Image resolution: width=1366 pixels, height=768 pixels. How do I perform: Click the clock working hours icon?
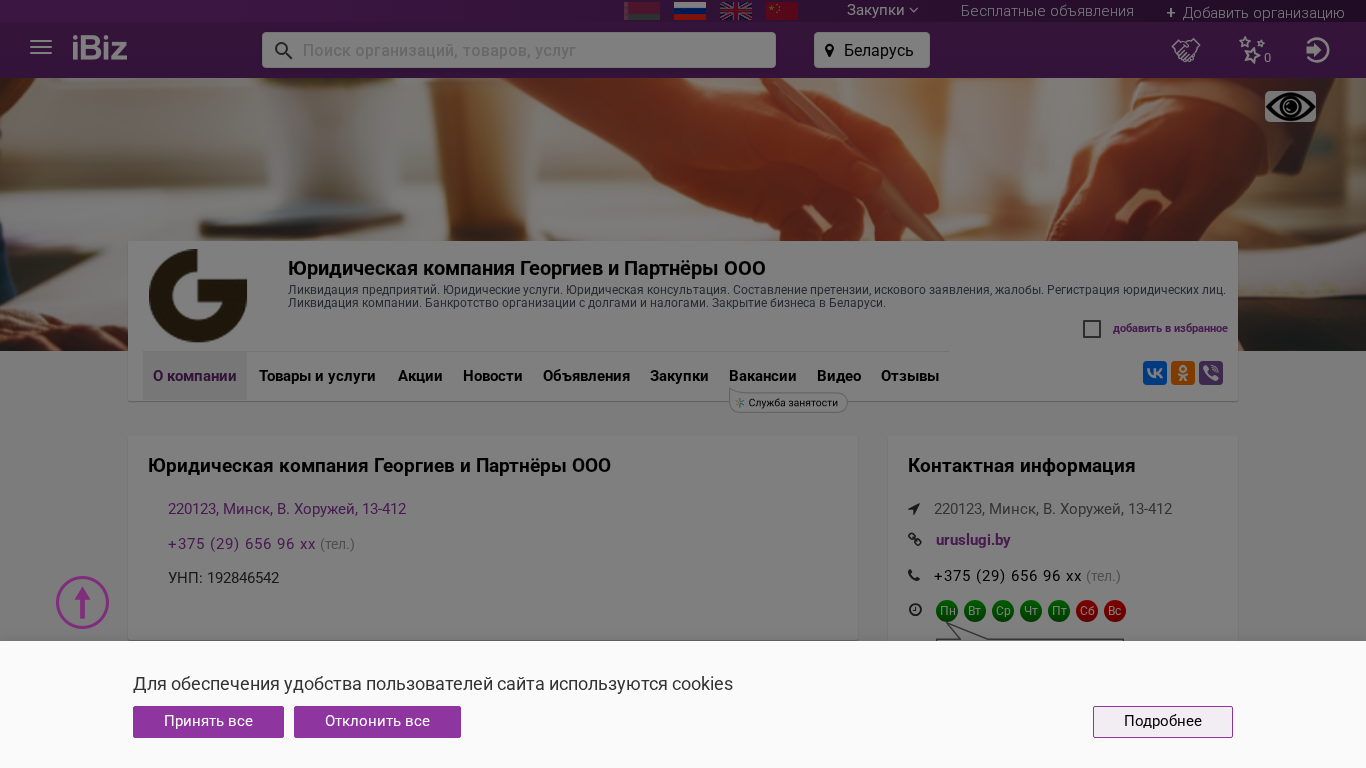[915, 609]
